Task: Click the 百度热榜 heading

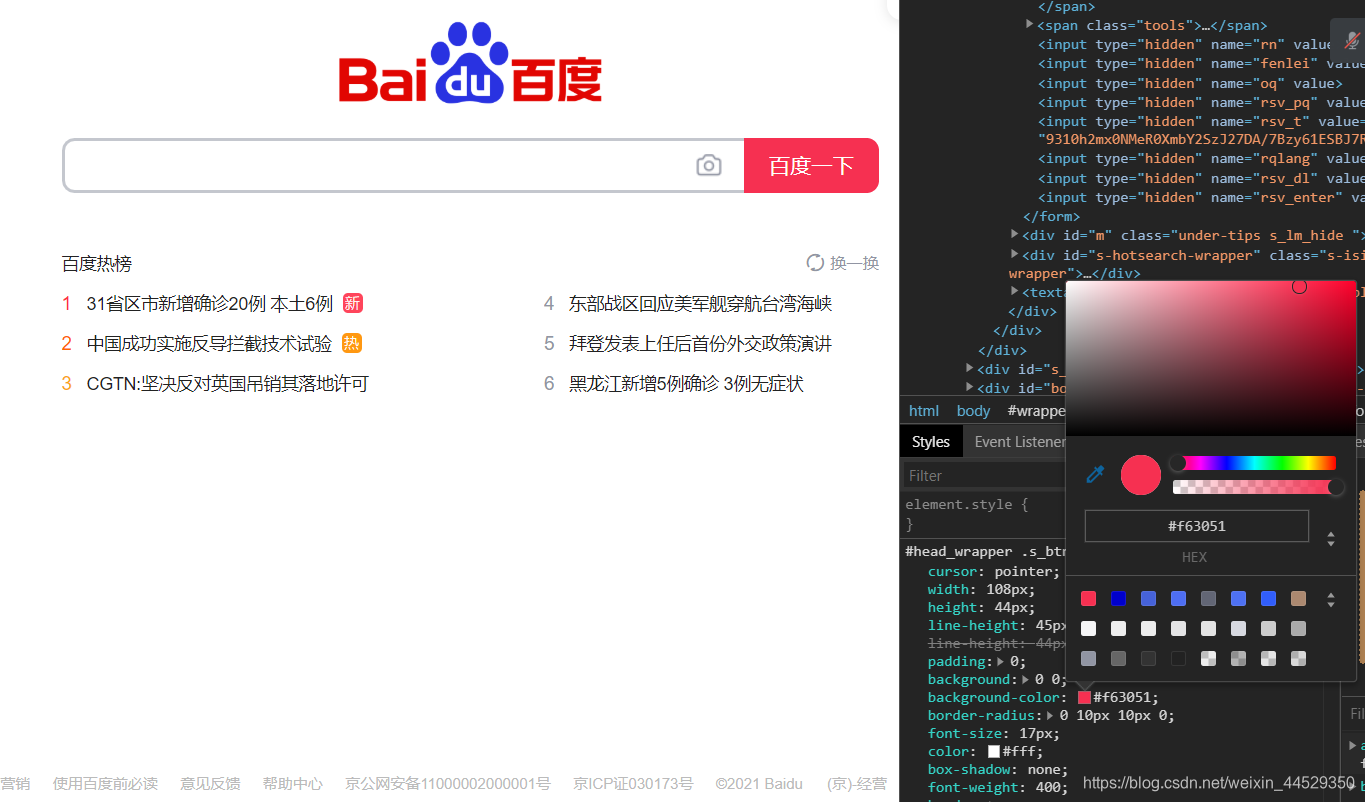Action: 96,263
